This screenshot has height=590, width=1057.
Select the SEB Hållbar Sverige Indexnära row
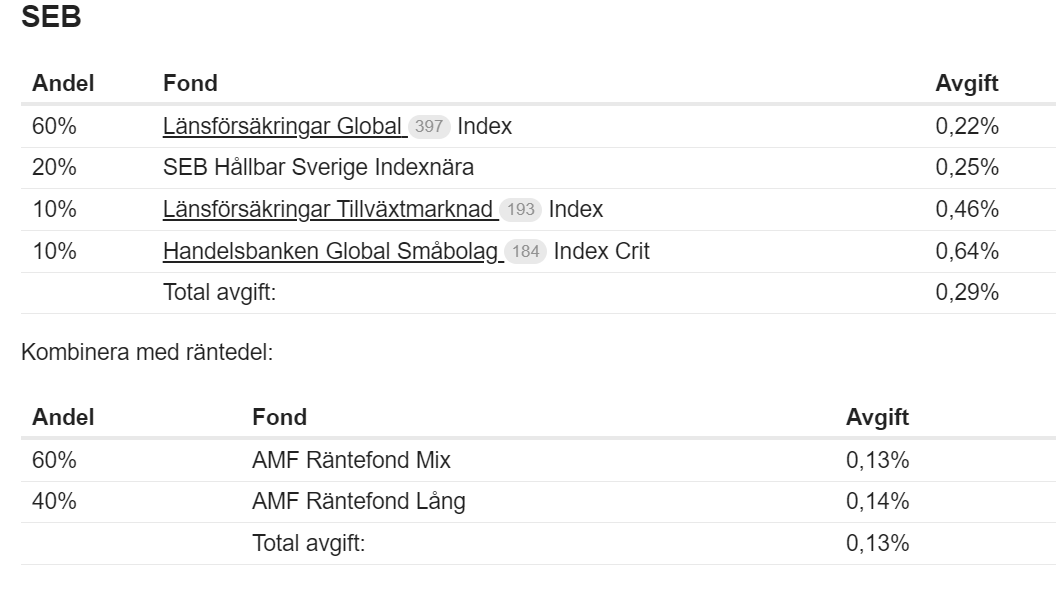coord(318,168)
